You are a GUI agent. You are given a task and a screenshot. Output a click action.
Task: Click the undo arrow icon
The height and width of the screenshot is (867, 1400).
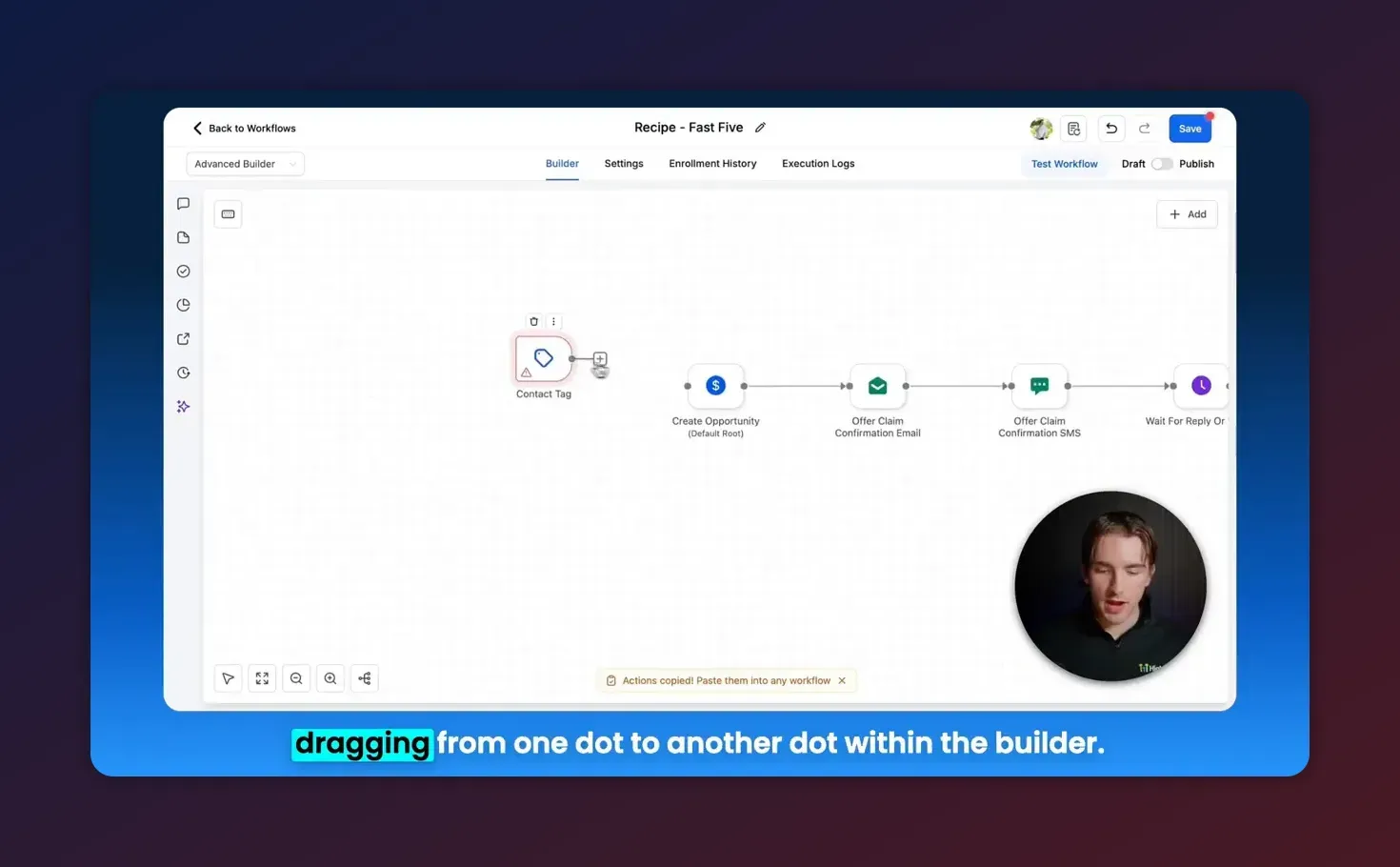pyautogui.click(x=1110, y=128)
